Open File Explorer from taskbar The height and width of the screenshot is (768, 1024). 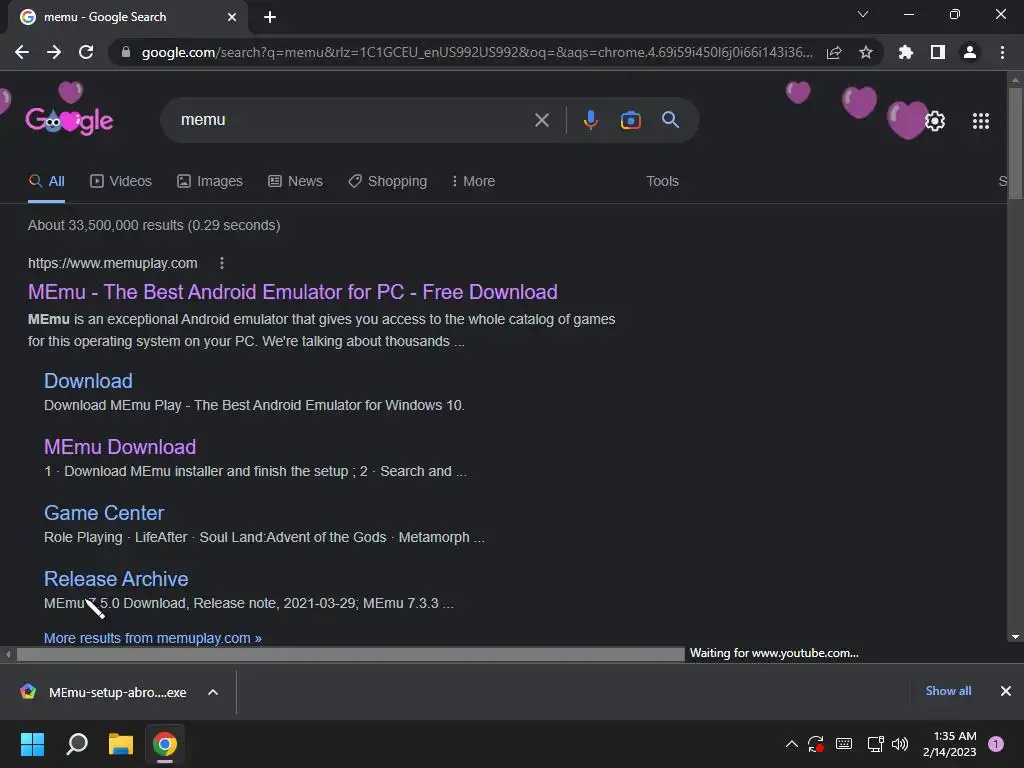tap(121, 744)
